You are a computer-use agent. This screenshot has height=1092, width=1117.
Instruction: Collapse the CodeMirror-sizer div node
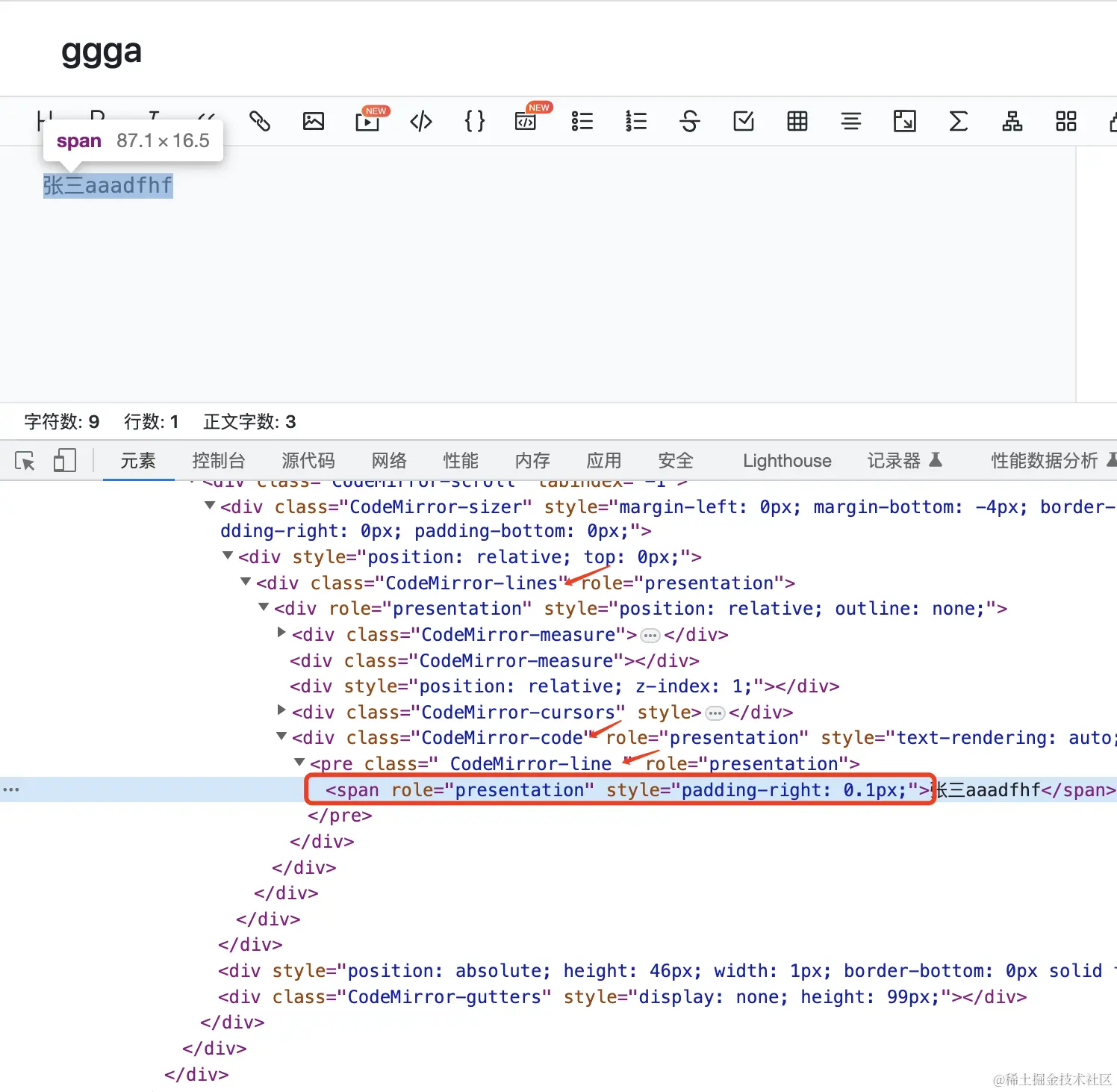point(210,506)
